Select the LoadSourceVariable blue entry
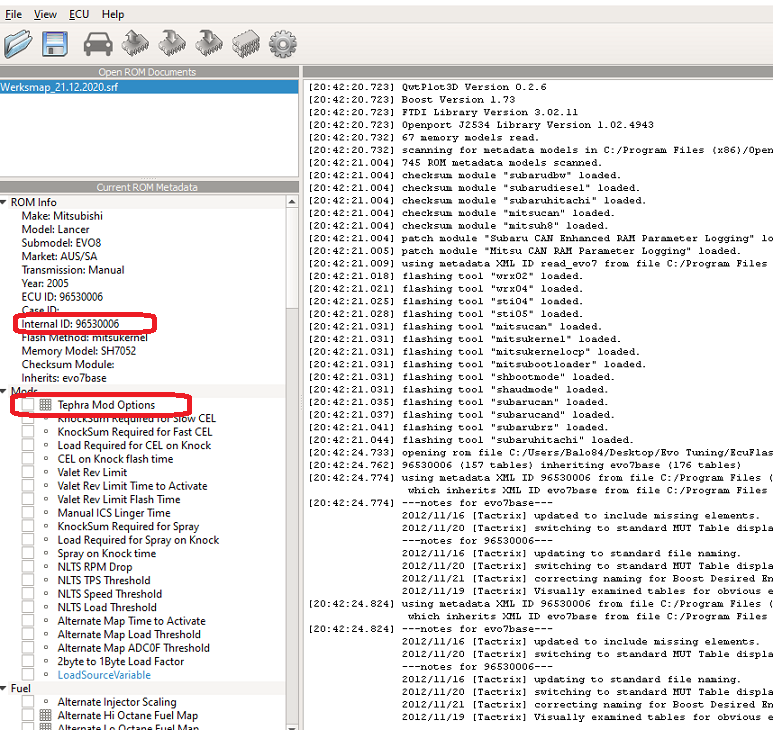 click(102, 675)
